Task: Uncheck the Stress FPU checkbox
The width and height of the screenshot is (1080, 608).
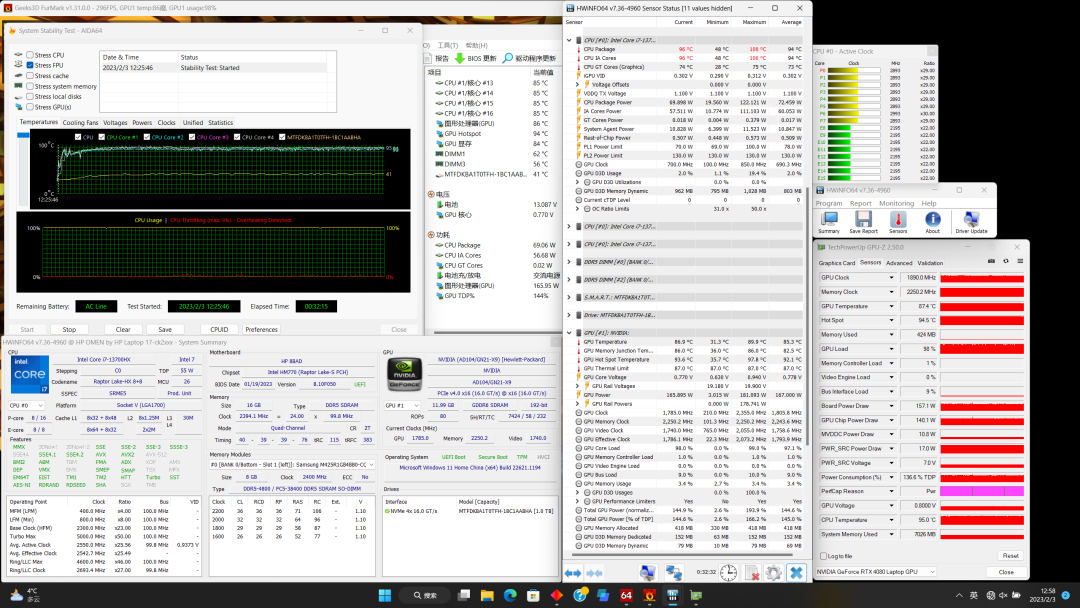Action: click(30, 65)
